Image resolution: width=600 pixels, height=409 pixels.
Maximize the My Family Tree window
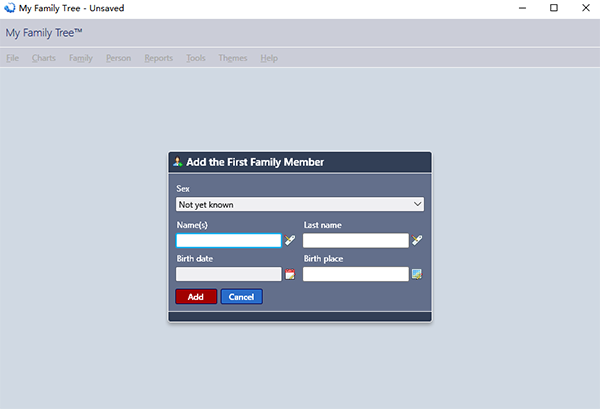(554, 8)
